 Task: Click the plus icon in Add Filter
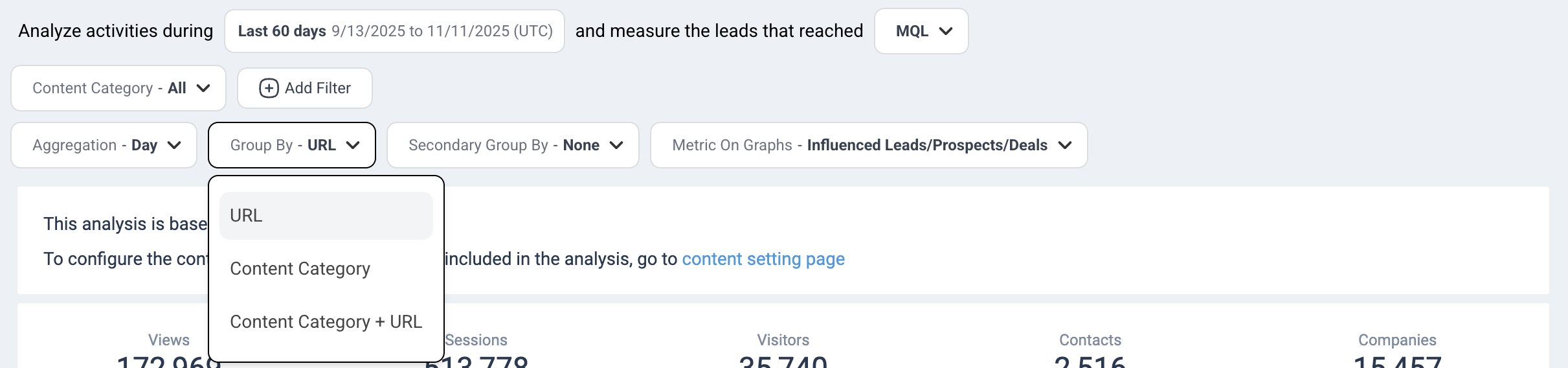pyautogui.click(x=269, y=88)
